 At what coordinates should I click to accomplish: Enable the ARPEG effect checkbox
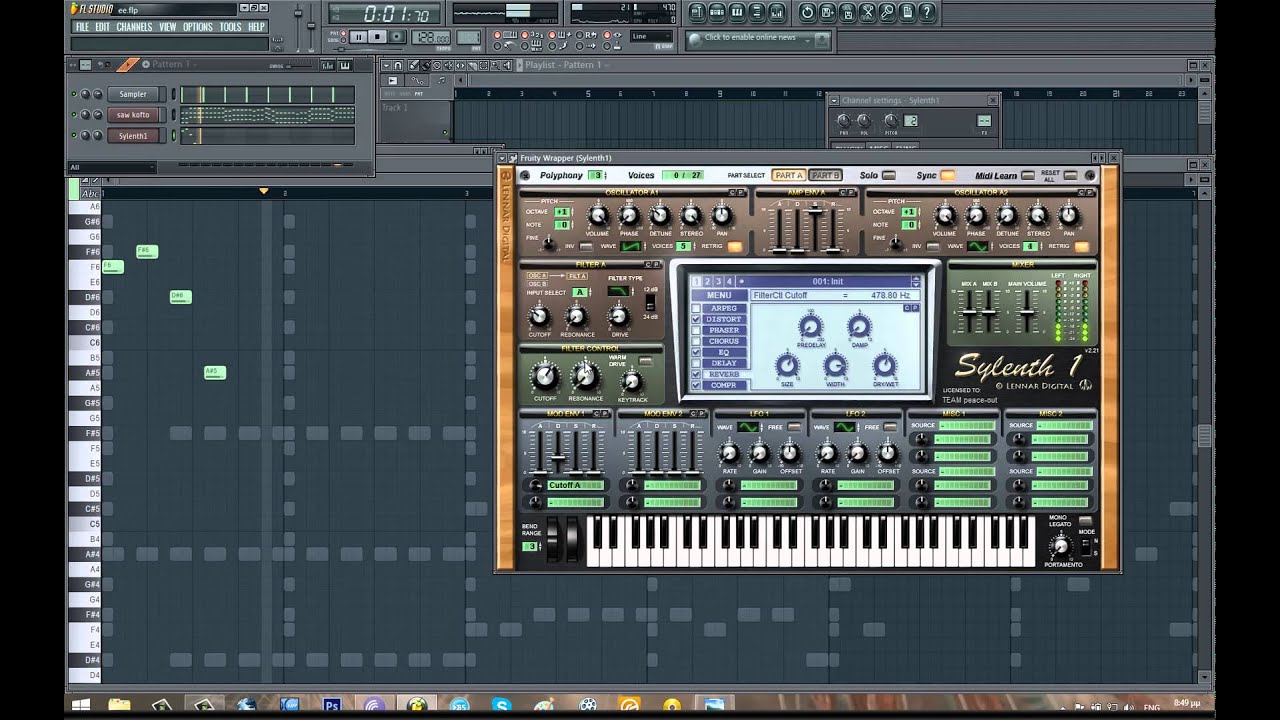[696, 308]
